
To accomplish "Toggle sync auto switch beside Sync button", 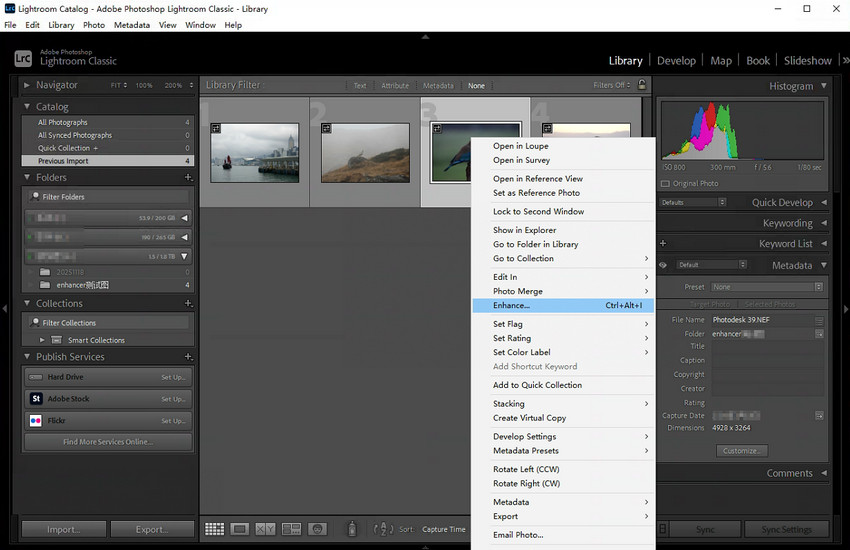I will tap(662, 529).
